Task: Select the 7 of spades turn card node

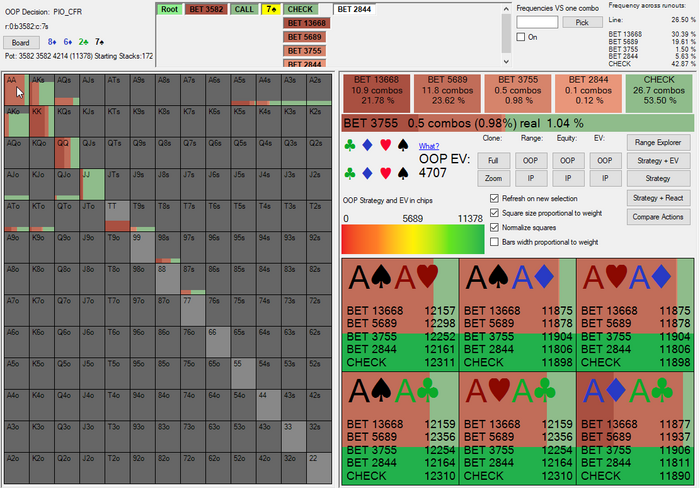Action: tap(271, 9)
